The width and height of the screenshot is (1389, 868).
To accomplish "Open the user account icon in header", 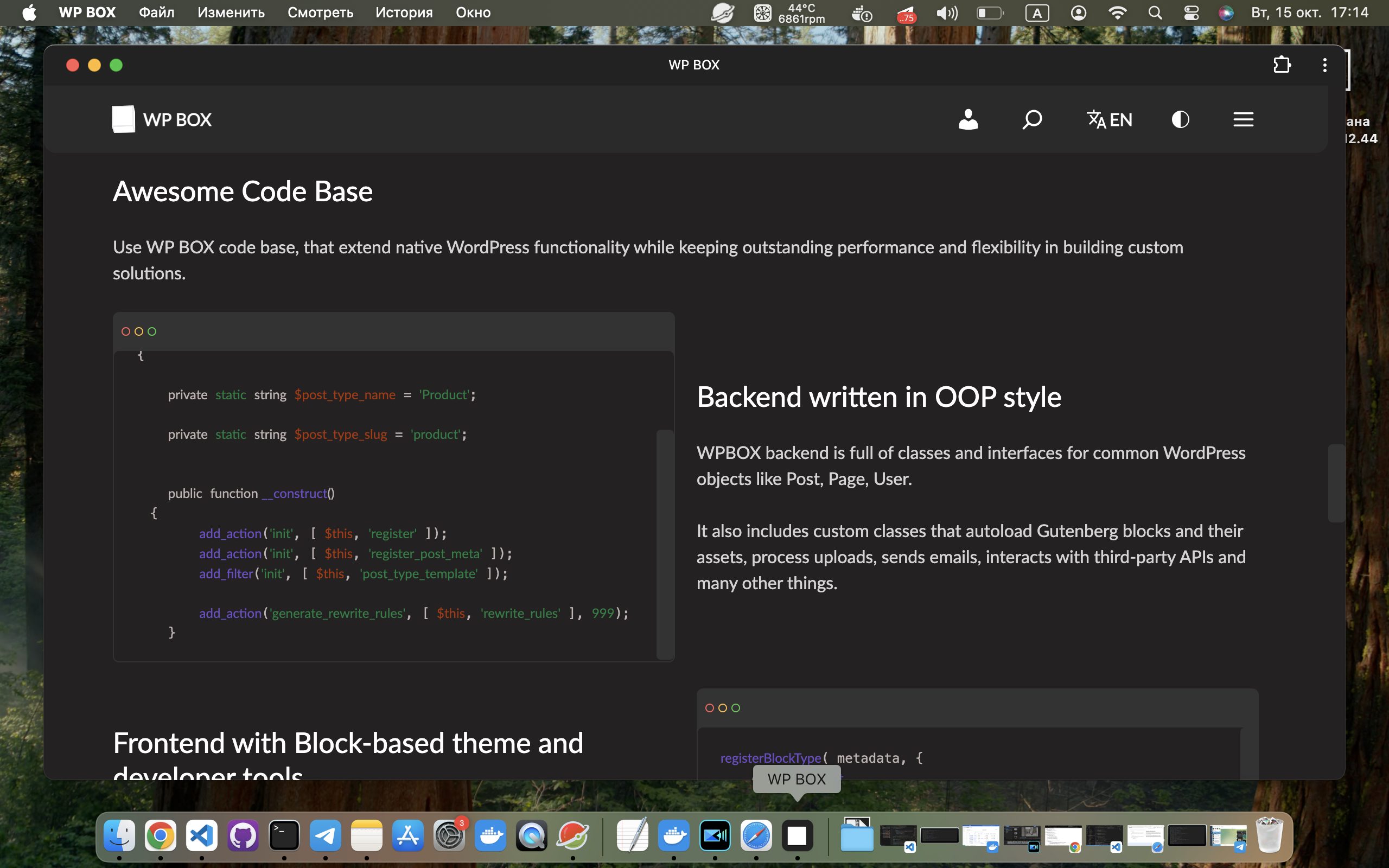I will point(968,119).
